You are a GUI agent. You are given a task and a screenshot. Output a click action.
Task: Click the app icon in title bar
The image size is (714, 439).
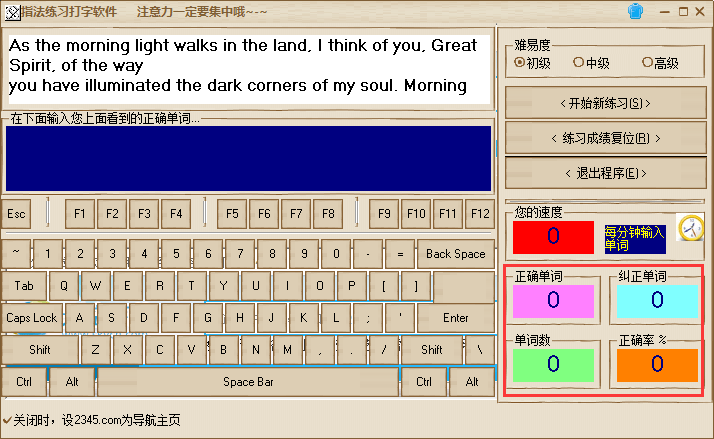pyautogui.click(x=13, y=12)
